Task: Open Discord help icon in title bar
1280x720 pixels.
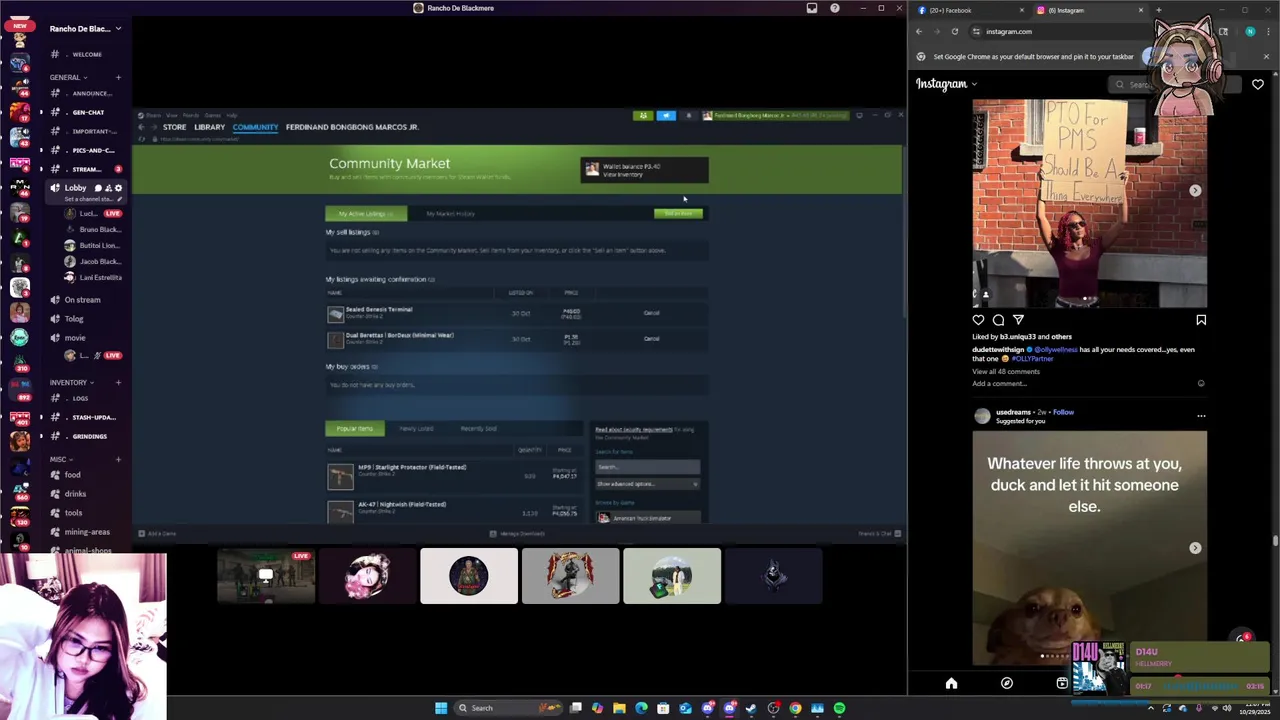Action: 835,8
